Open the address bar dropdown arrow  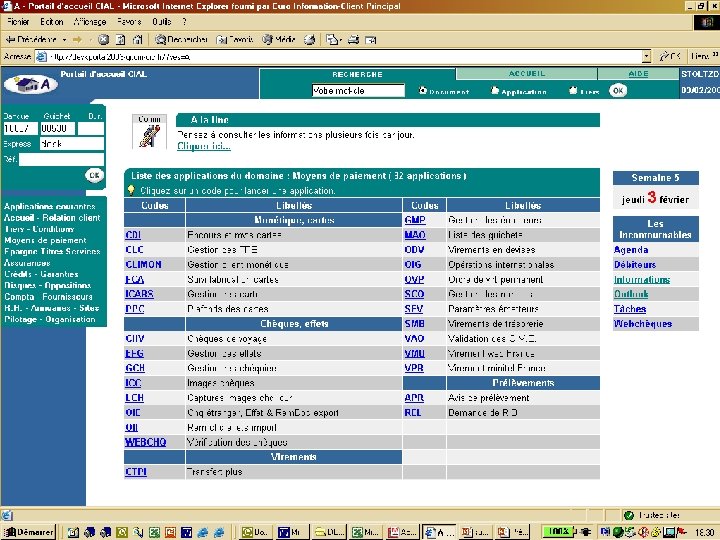[647, 56]
